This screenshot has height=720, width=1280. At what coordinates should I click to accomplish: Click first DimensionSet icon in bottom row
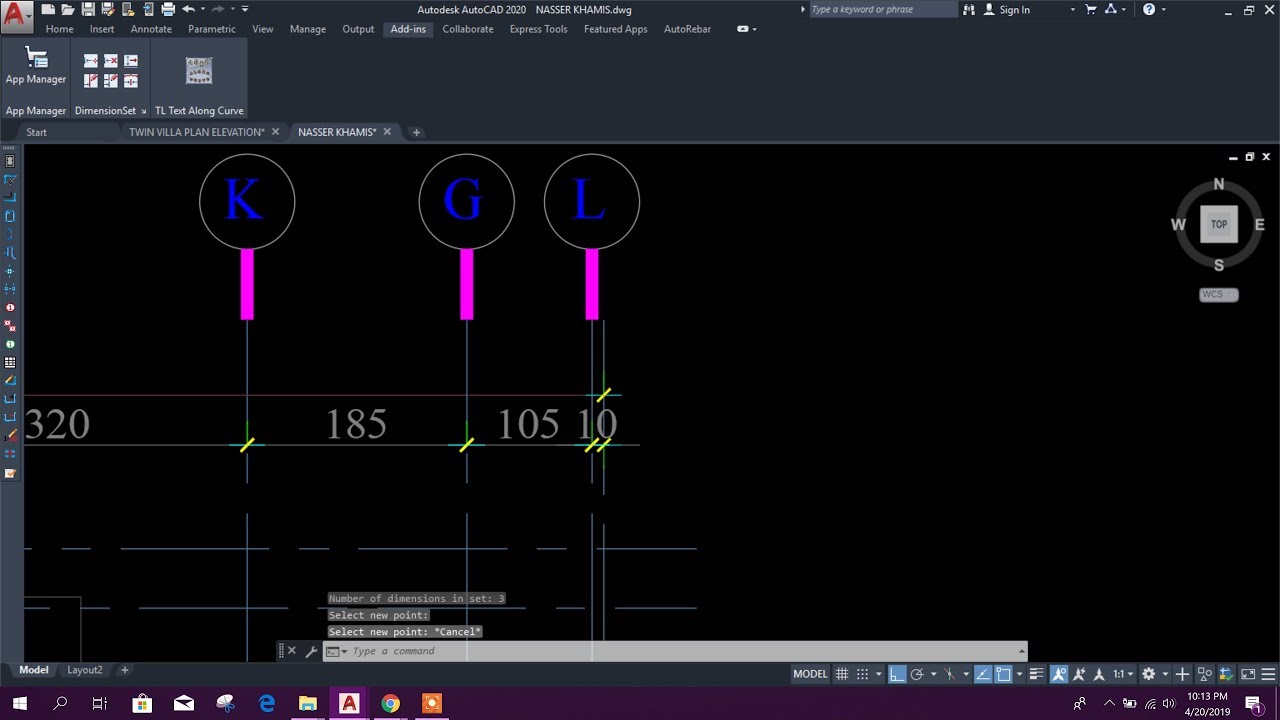tap(91, 81)
